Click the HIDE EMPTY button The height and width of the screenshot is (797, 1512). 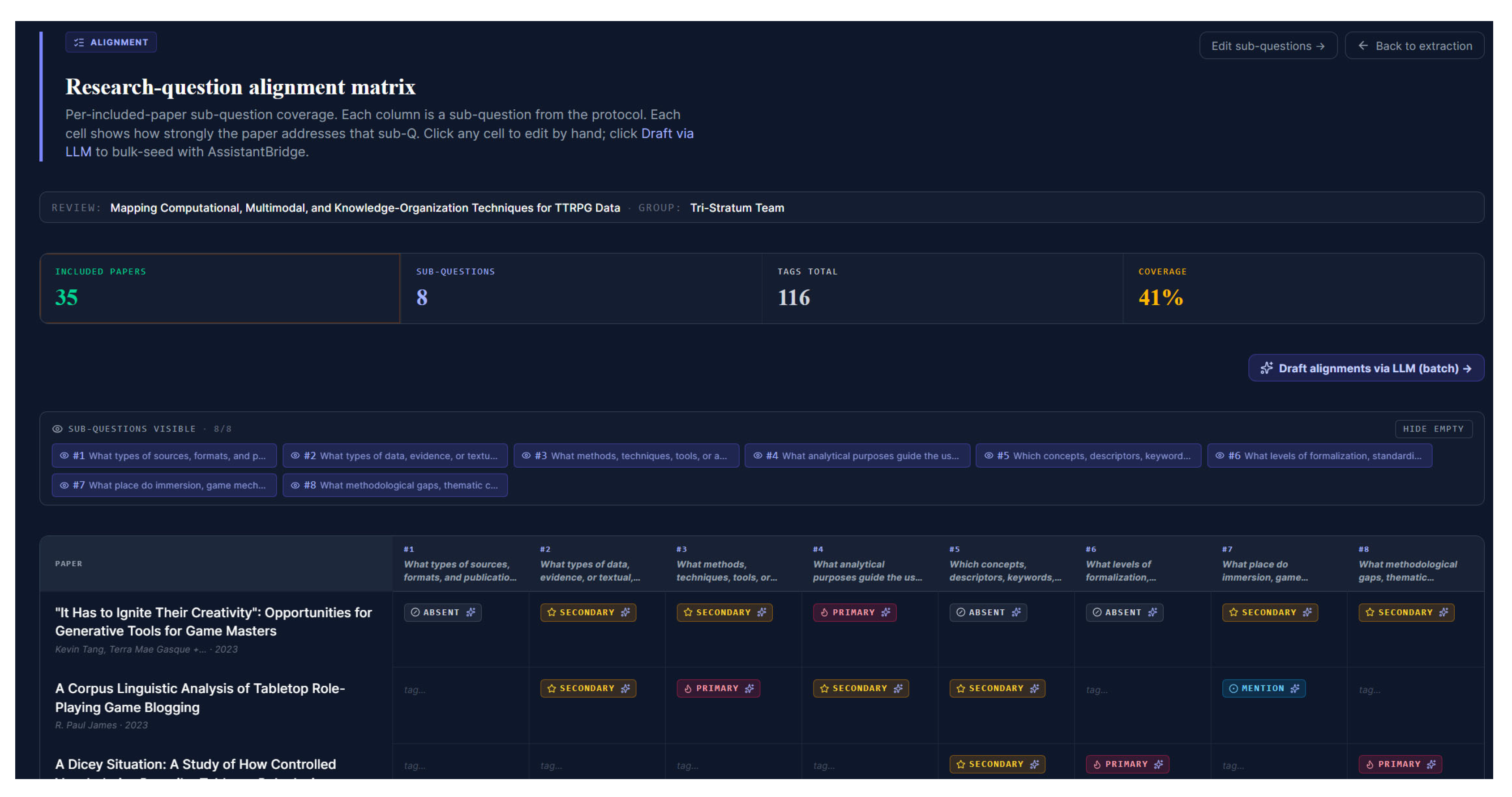[x=1433, y=429]
